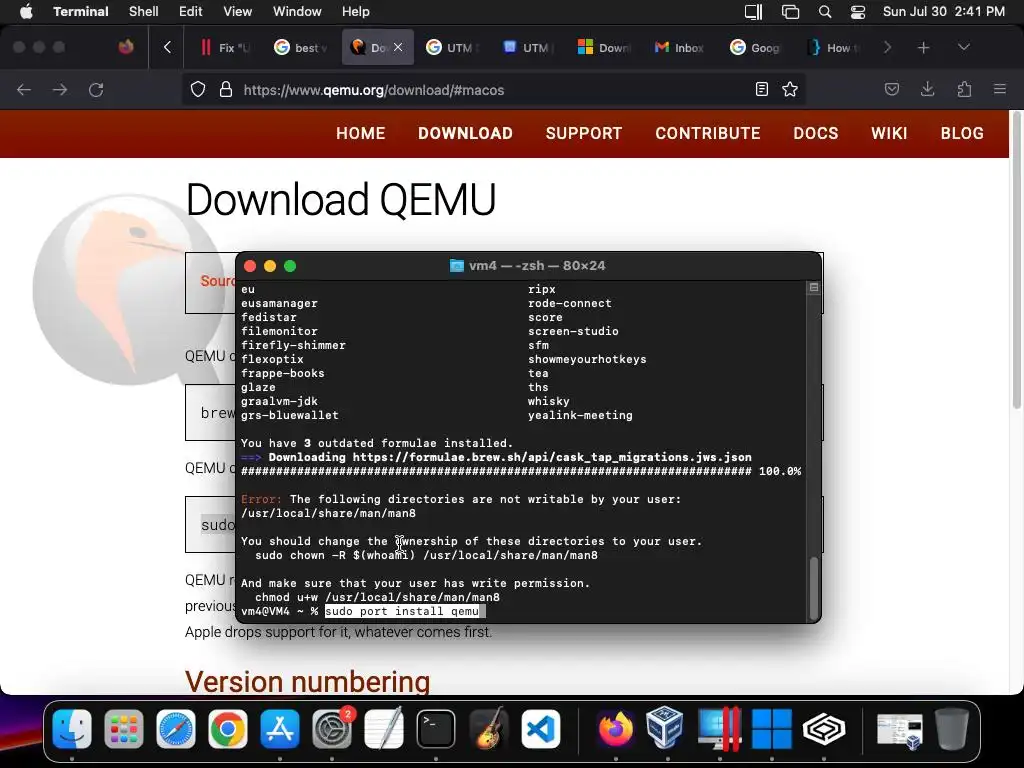1024x768 pixels.
Task: Open System Settings from the Dock
Action: point(332,729)
